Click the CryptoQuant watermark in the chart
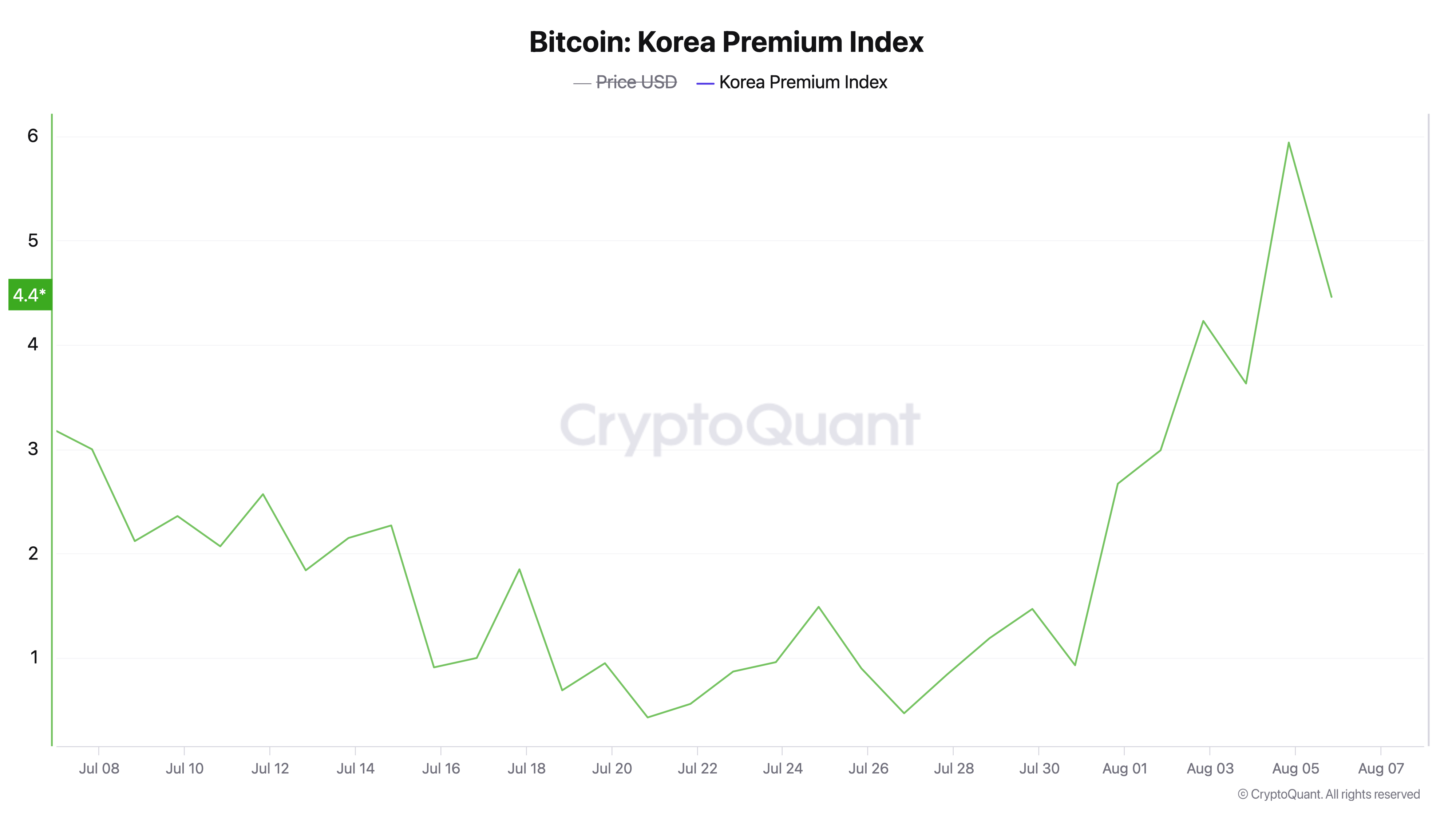The image size is (1456, 819). (739, 425)
